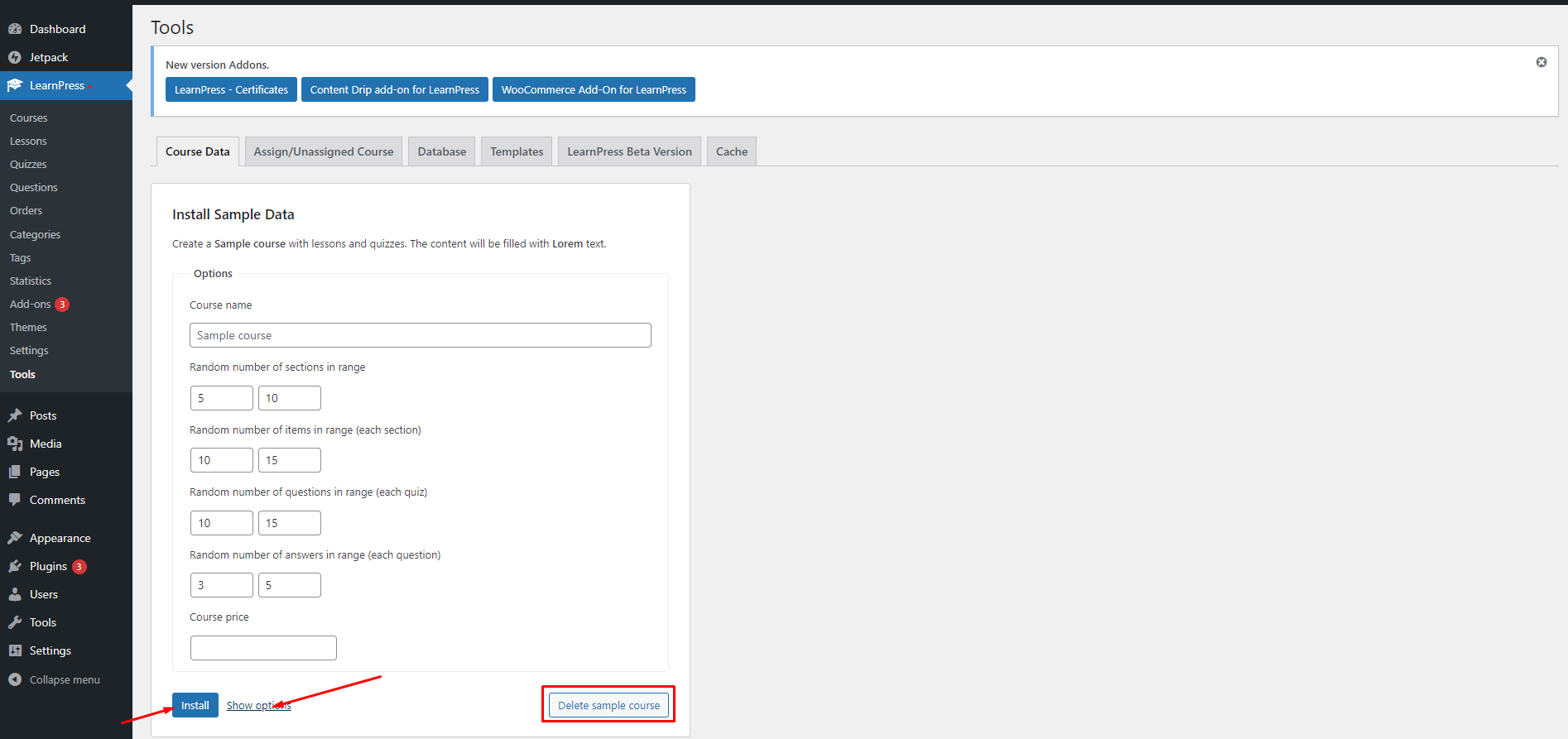1568x739 pixels.
Task: Click the Users person icon
Action: click(15, 594)
